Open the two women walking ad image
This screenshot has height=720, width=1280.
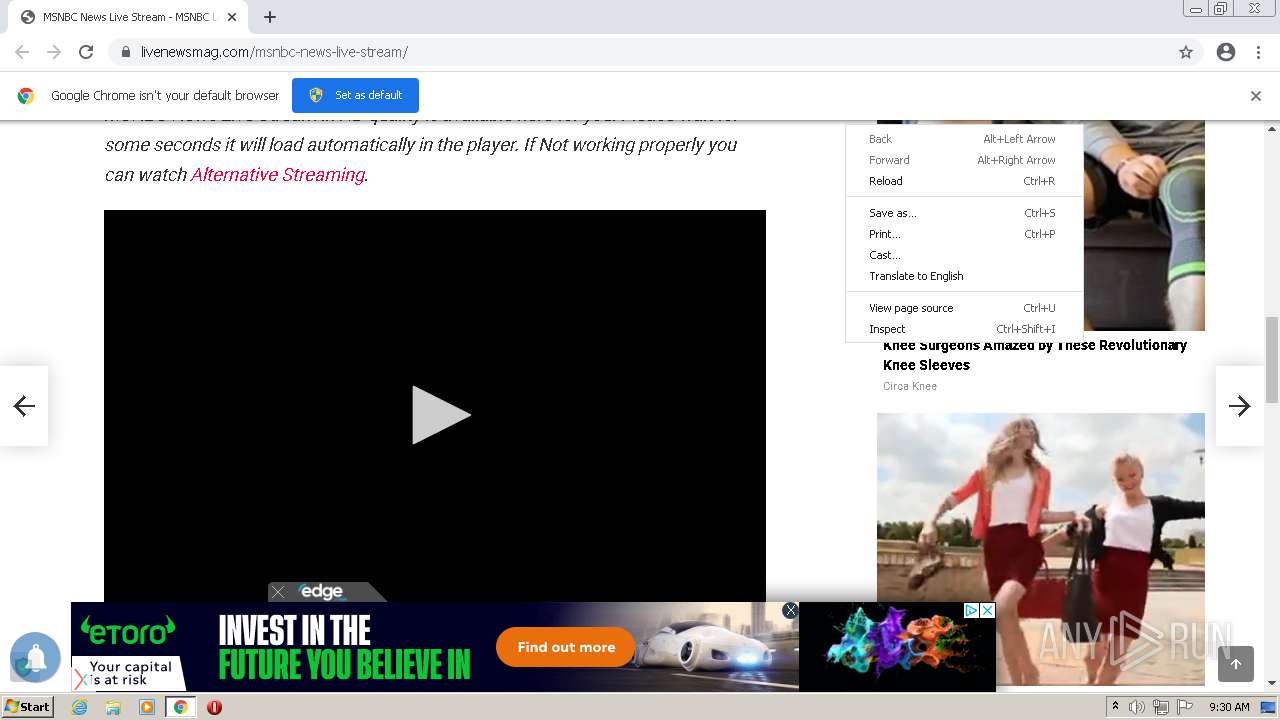(x=1041, y=549)
